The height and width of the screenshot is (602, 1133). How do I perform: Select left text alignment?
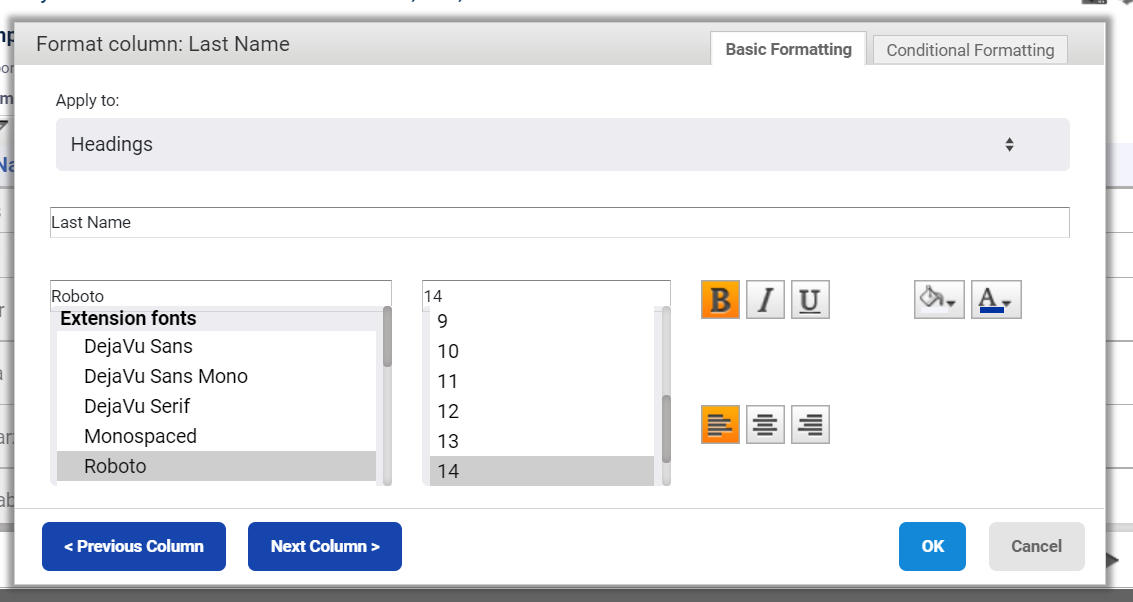720,425
